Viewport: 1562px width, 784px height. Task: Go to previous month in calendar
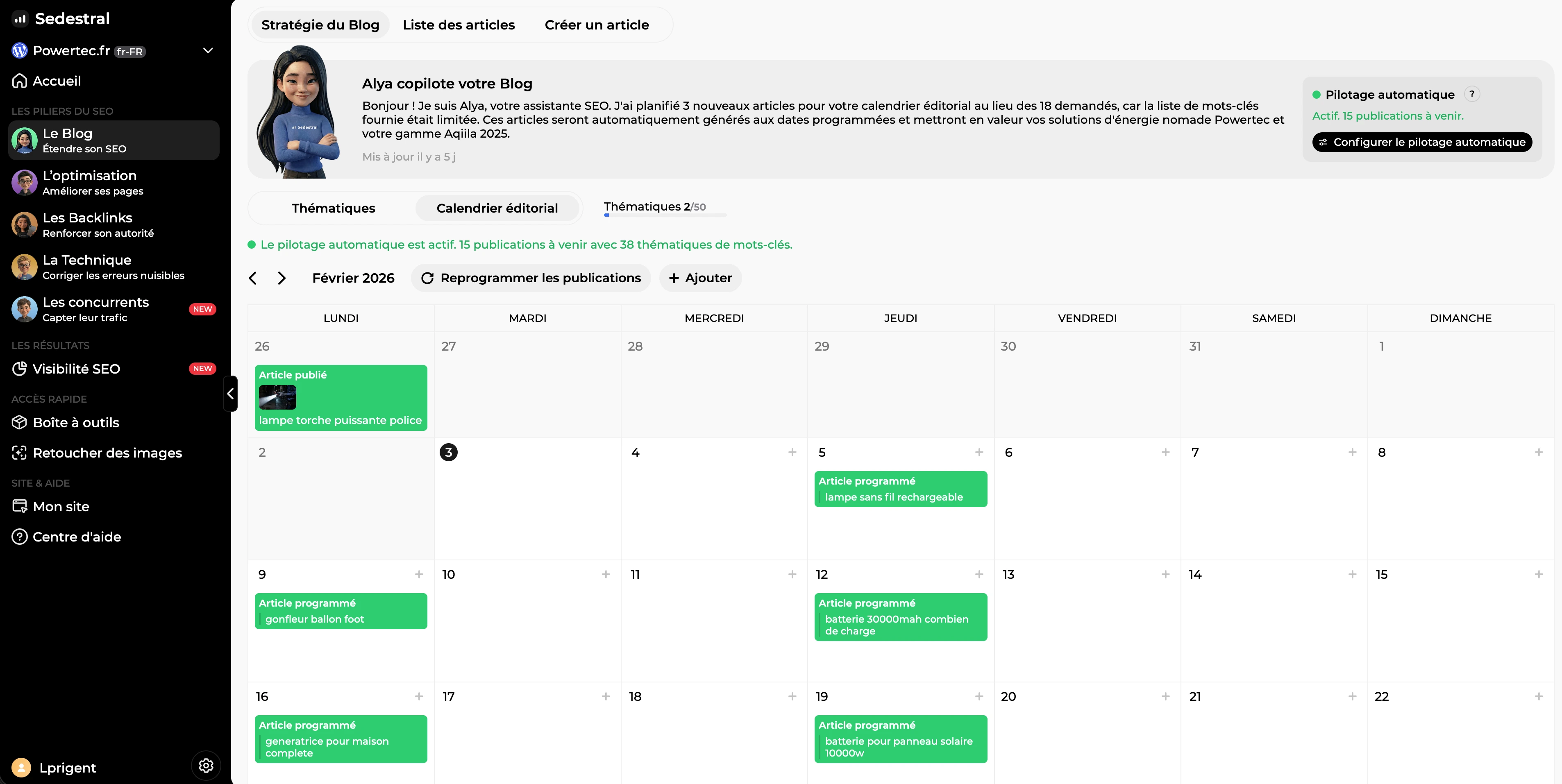tap(253, 278)
